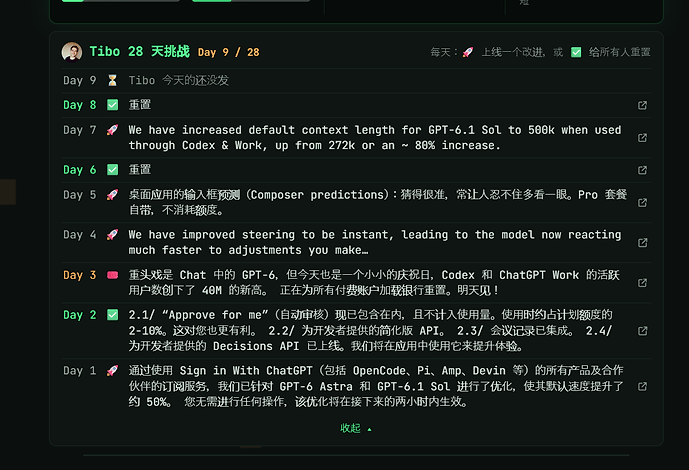Screen dimensions: 689x470
Task: Click the rocket icon on Day 5
Action: point(112,195)
